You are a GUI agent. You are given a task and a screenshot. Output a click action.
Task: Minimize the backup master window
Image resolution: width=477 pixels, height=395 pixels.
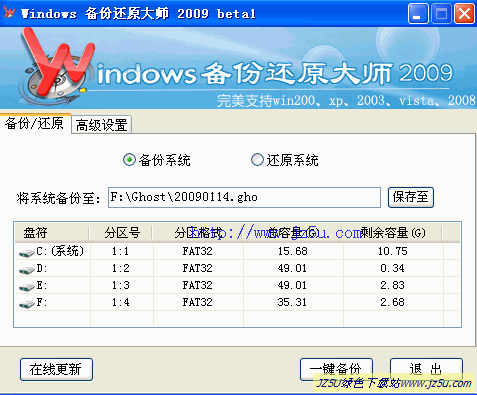point(418,14)
